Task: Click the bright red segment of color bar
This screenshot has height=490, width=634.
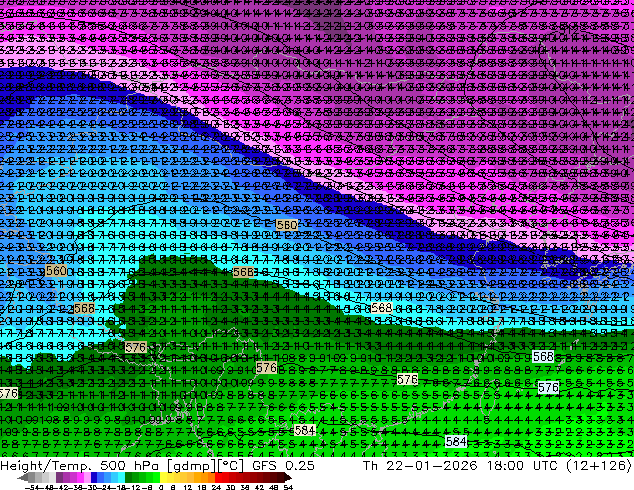Action: point(218,478)
